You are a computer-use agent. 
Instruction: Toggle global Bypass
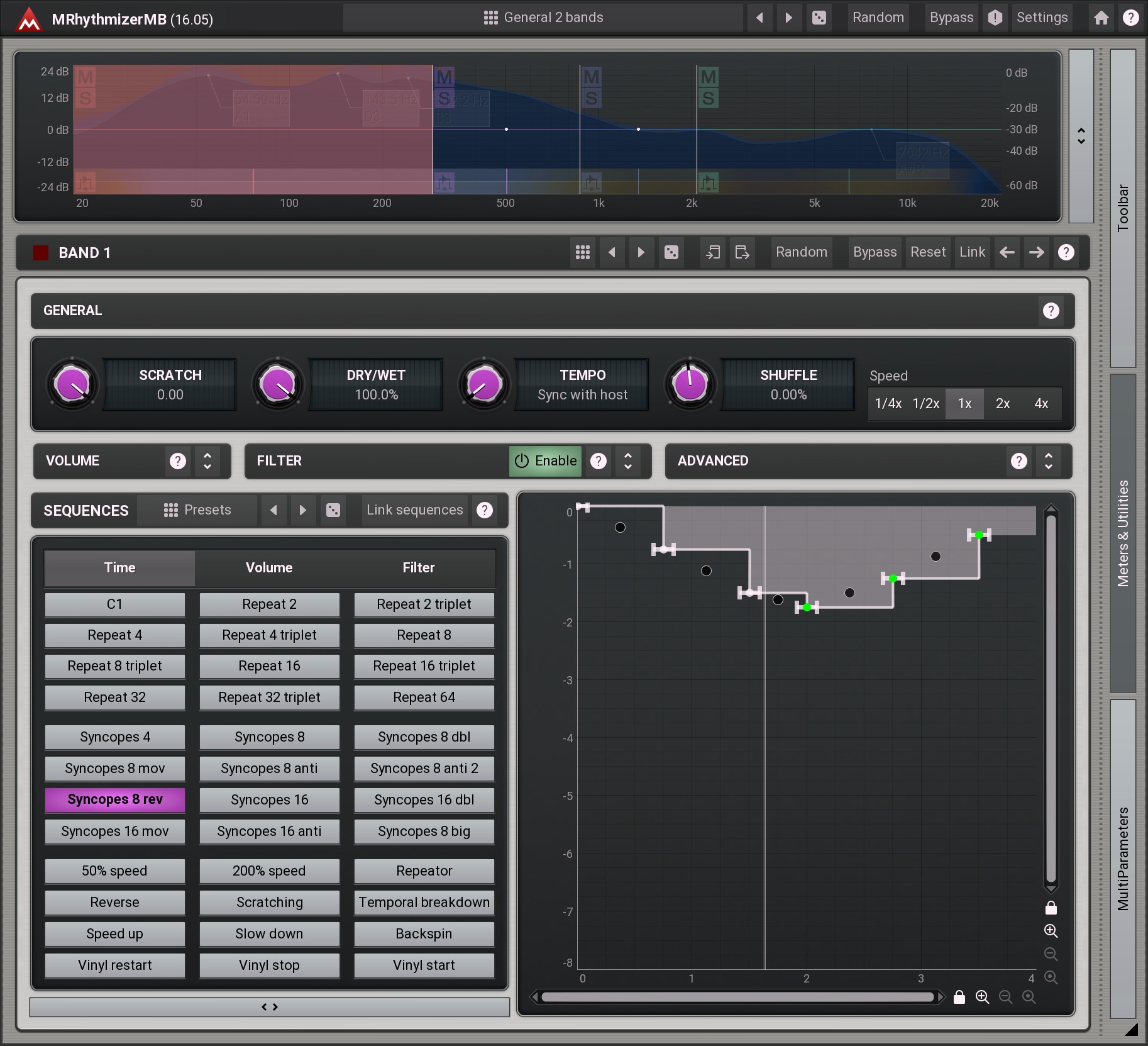951,18
